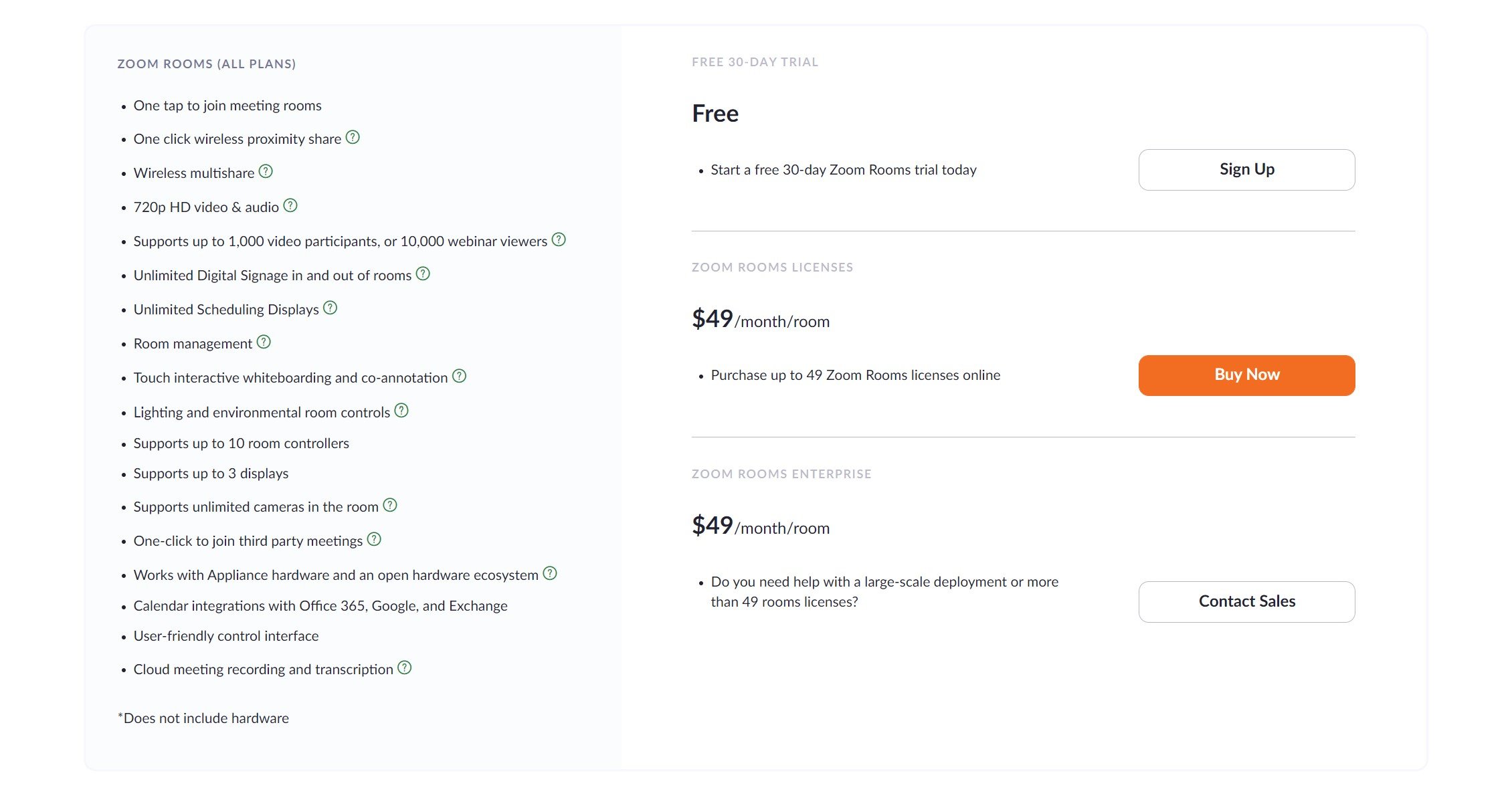Screen dimensions: 1512x812
Task: Click the help icon next to 'Unlimited Scheduling Displays'
Action: point(331,308)
